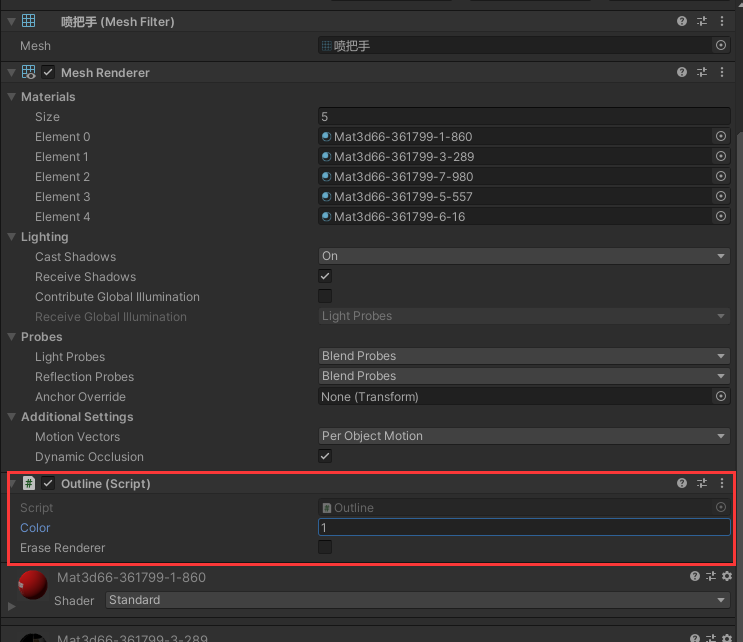Click the Mesh Filter grid component icon
Viewport: 743px width, 642px height.
coord(28,21)
